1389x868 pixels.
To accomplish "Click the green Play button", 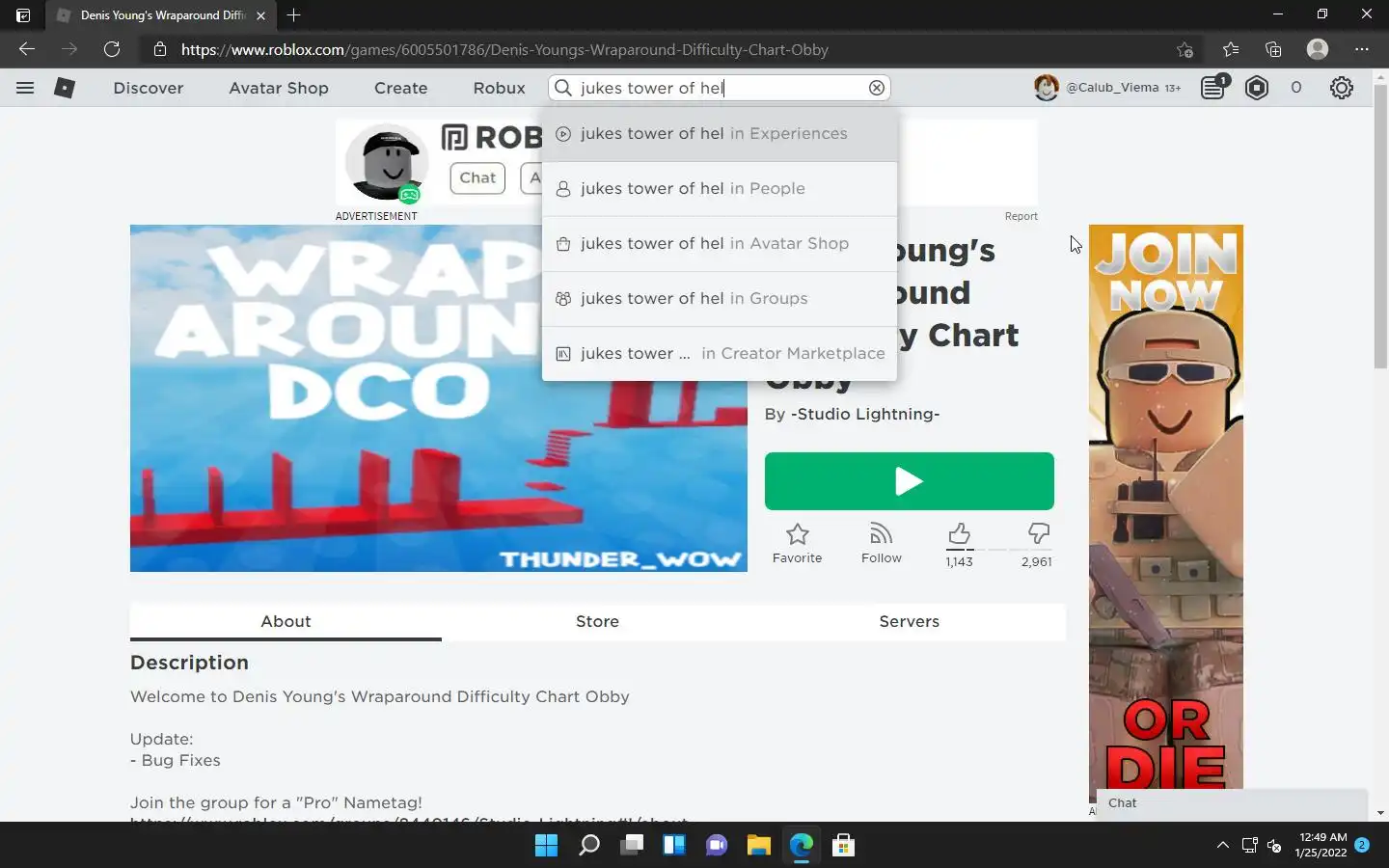I will click(909, 481).
